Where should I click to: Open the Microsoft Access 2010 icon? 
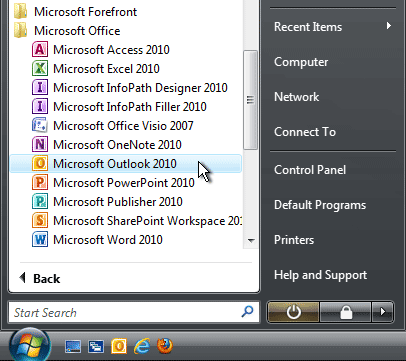(x=40, y=50)
